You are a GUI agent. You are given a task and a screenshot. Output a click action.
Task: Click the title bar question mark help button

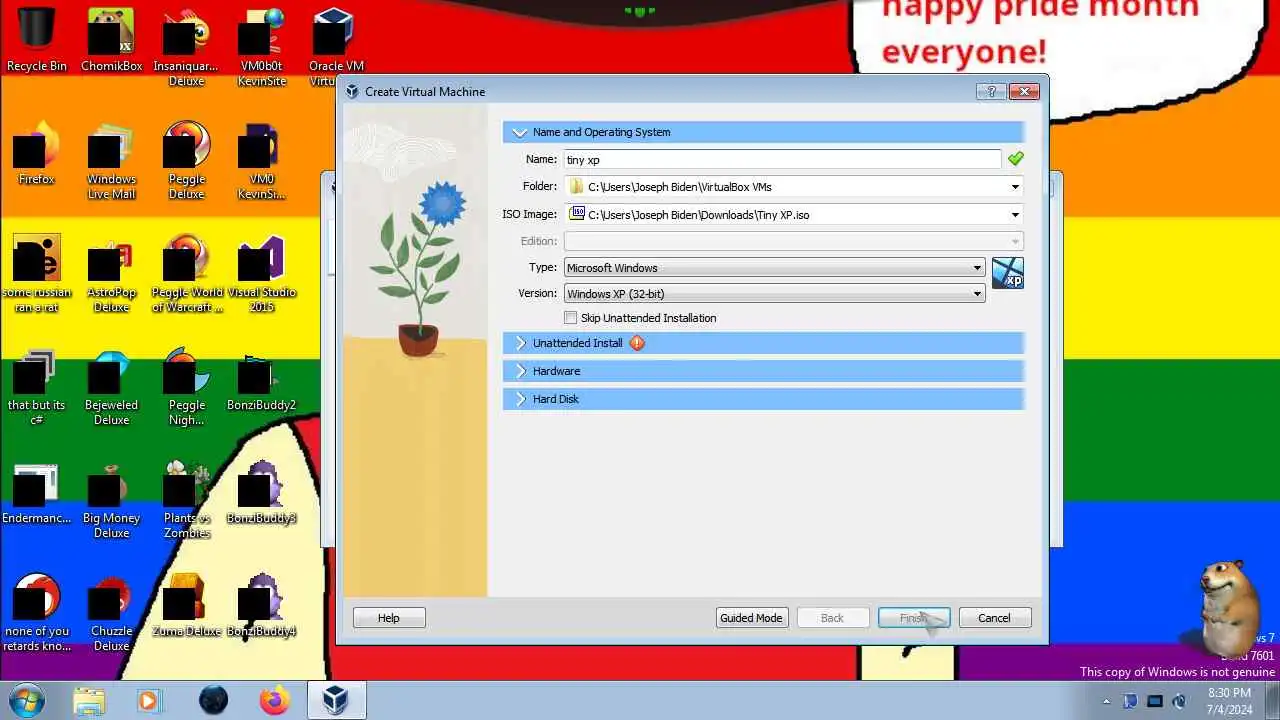[991, 91]
